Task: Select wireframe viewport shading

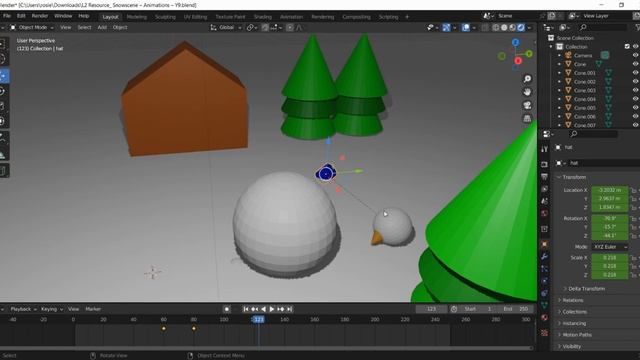Action: coord(496,27)
